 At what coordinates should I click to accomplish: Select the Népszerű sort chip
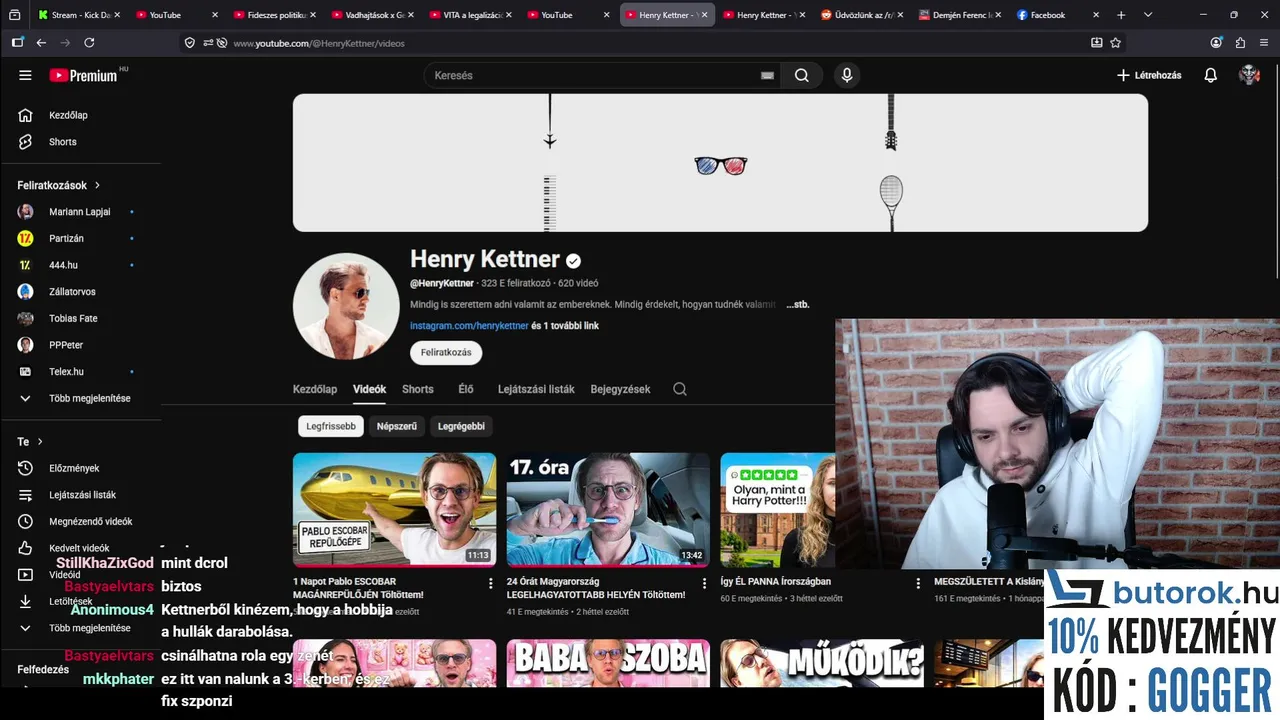[396, 426]
